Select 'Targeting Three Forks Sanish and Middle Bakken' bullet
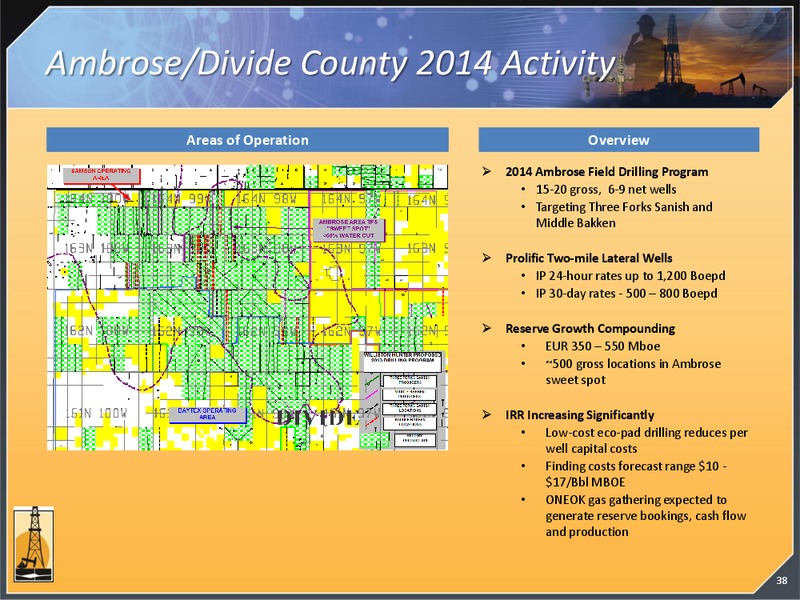Screen dimensions: 800x600 tap(624, 215)
